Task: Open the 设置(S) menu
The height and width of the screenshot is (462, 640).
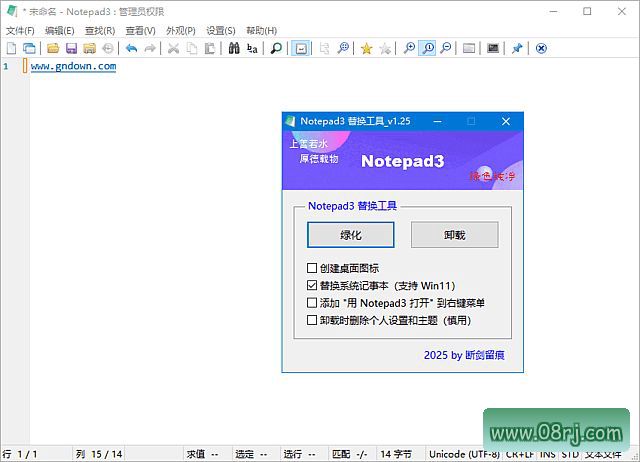Action: pos(221,31)
